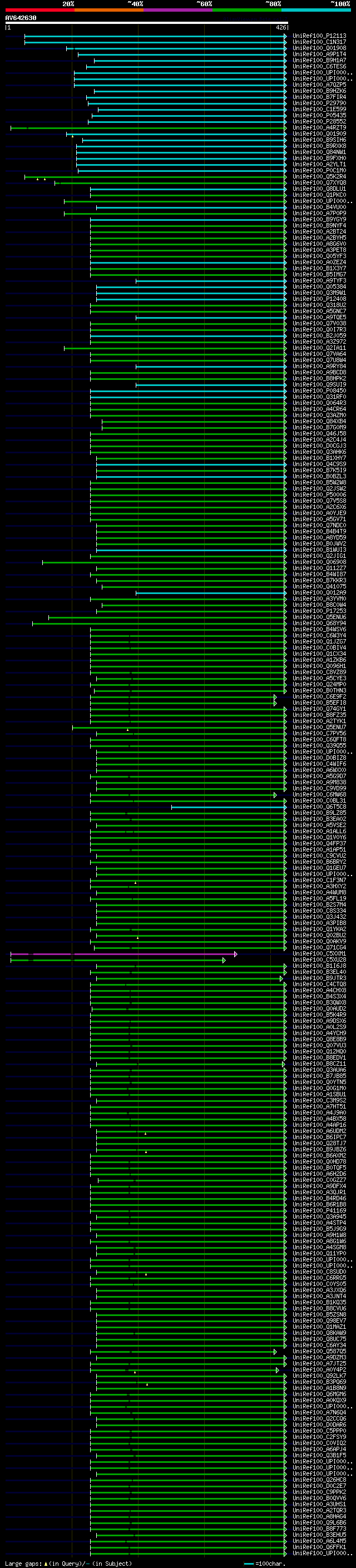Click the ~60% purple legend segment
Screen dimensions: 356x1568
[179, 10]
